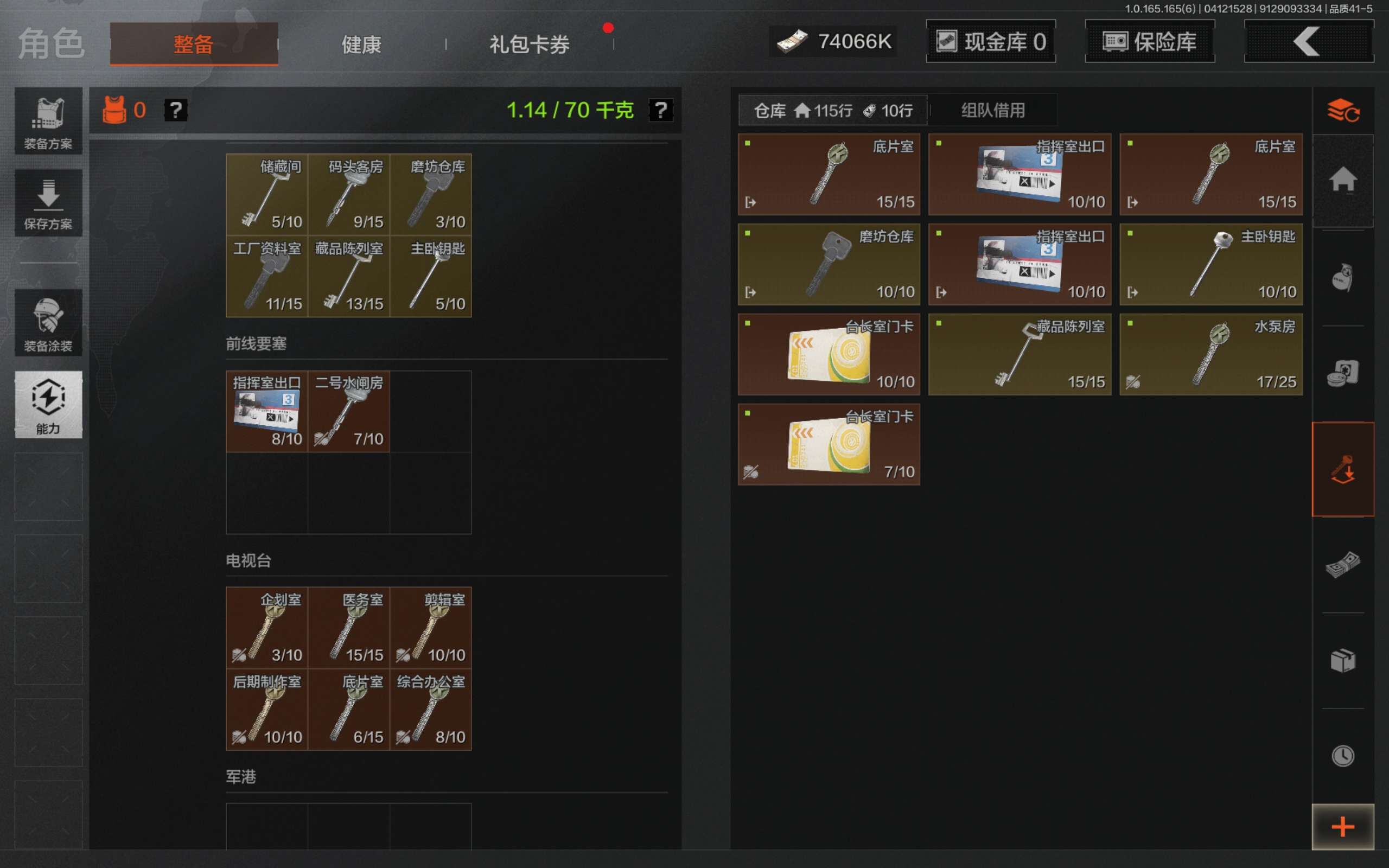The height and width of the screenshot is (868, 1389).
Task: Open the 装备方案 loadout icon
Action: 48,121
